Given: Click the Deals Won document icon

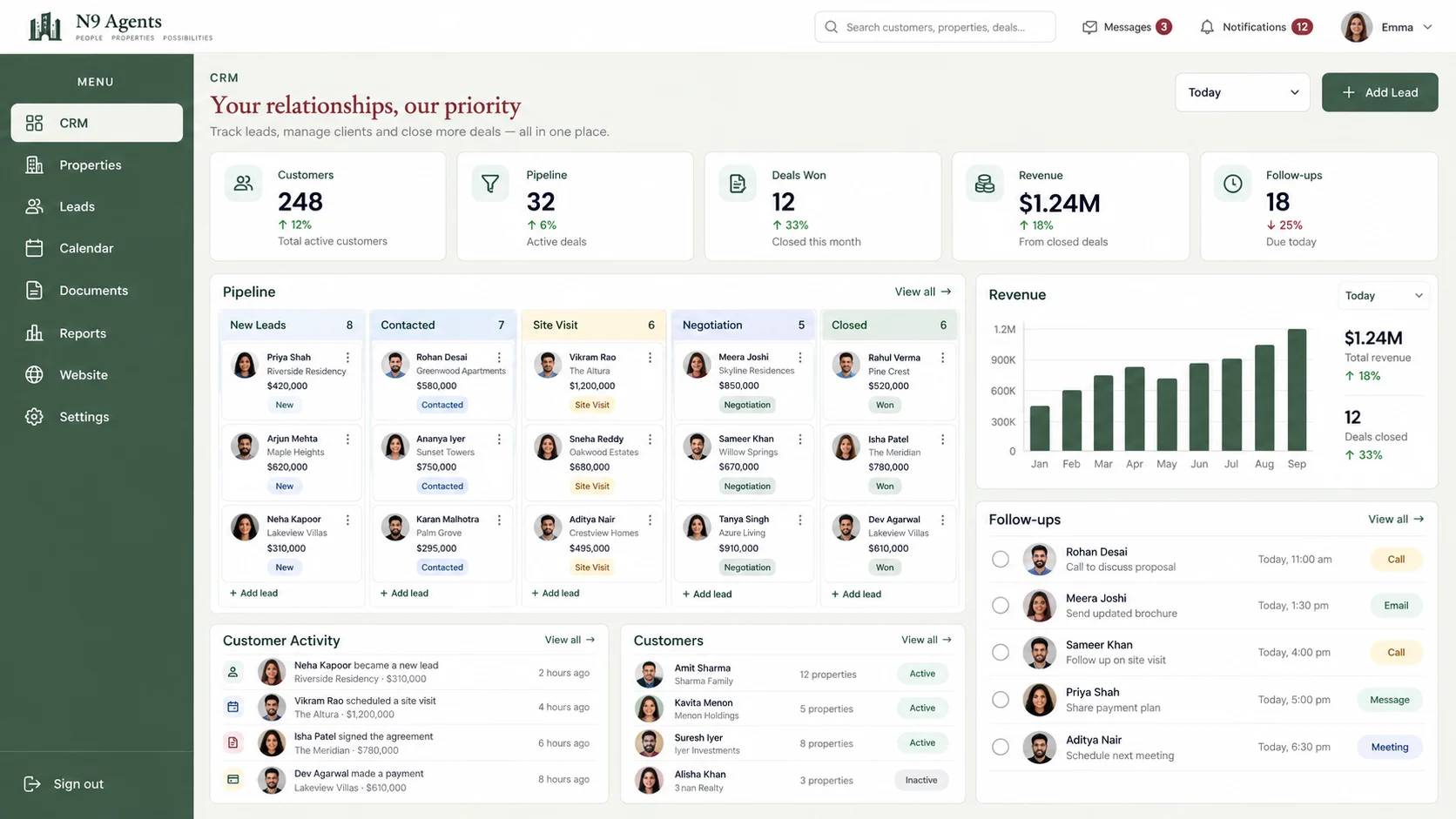Looking at the screenshot, I should [738, 183].
